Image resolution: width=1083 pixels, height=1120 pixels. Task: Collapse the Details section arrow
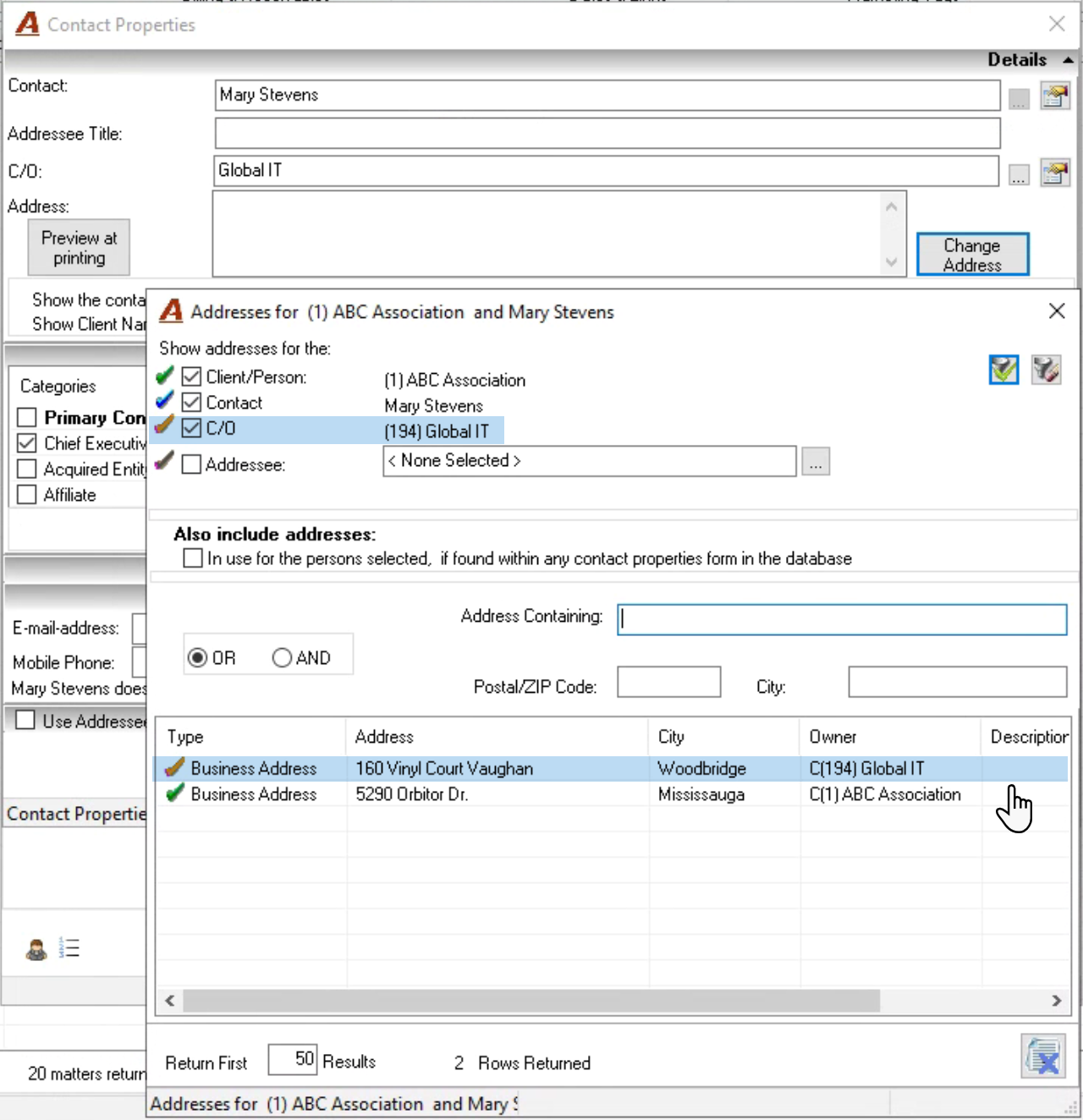point(1068,60)
